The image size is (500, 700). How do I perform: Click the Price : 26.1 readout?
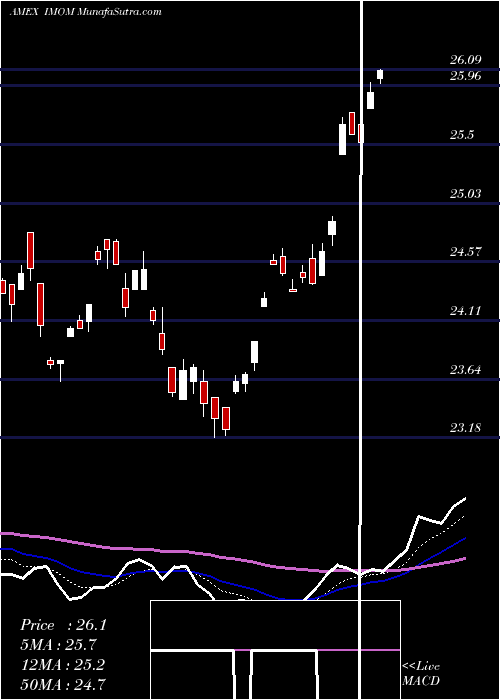pyautogui.click(x=63, y=625)
